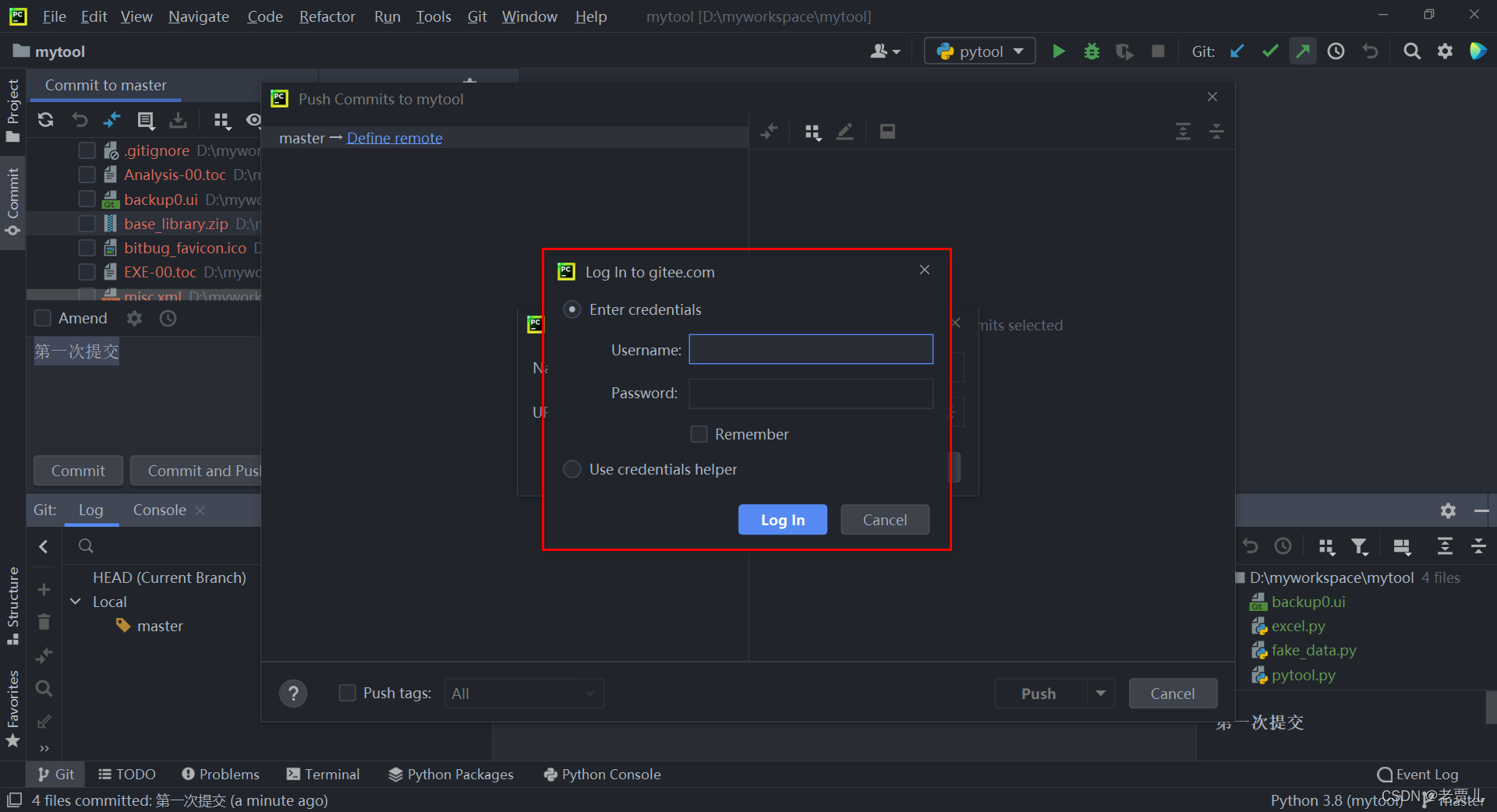This screenshot has width=1497, height=812.
Task: Click help question mark in Push dialog
Action: 293,694
